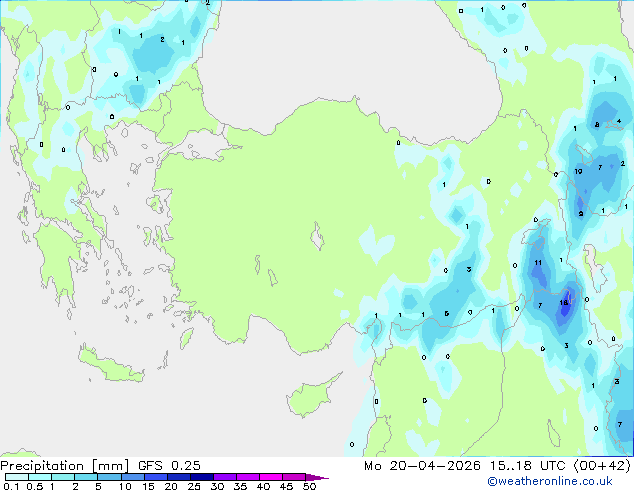Click the legend label "25"
This screenshot has width=634, height=490.
194,486
